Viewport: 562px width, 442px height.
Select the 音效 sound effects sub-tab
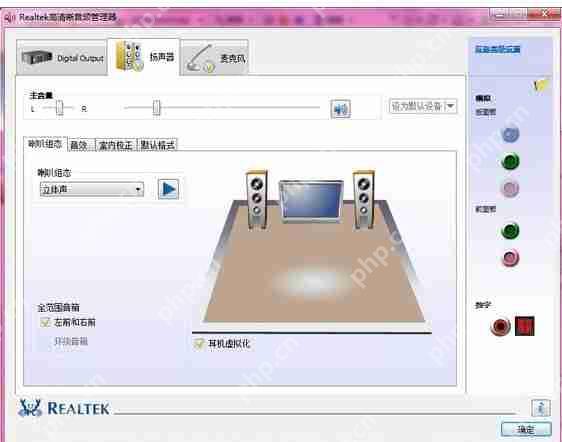81,145
